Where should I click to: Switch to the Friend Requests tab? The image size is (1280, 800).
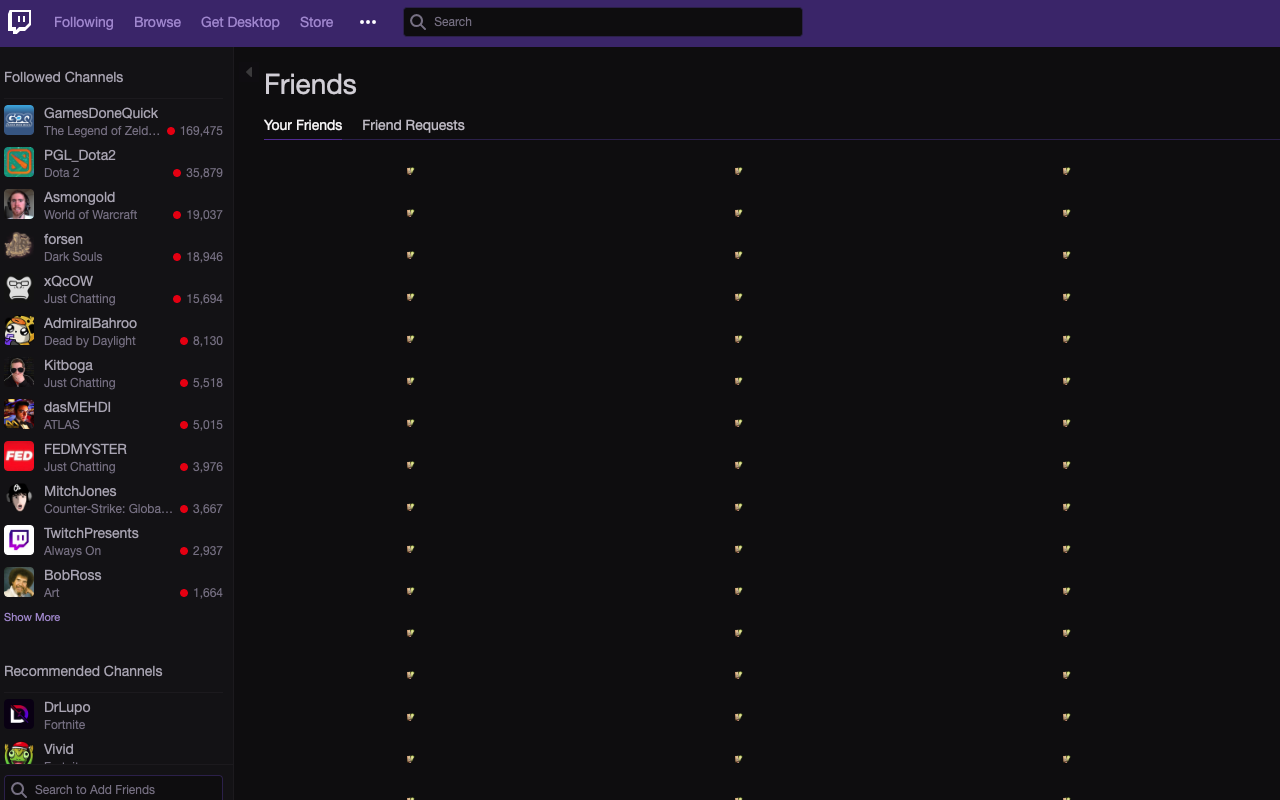tap(413, 125)
